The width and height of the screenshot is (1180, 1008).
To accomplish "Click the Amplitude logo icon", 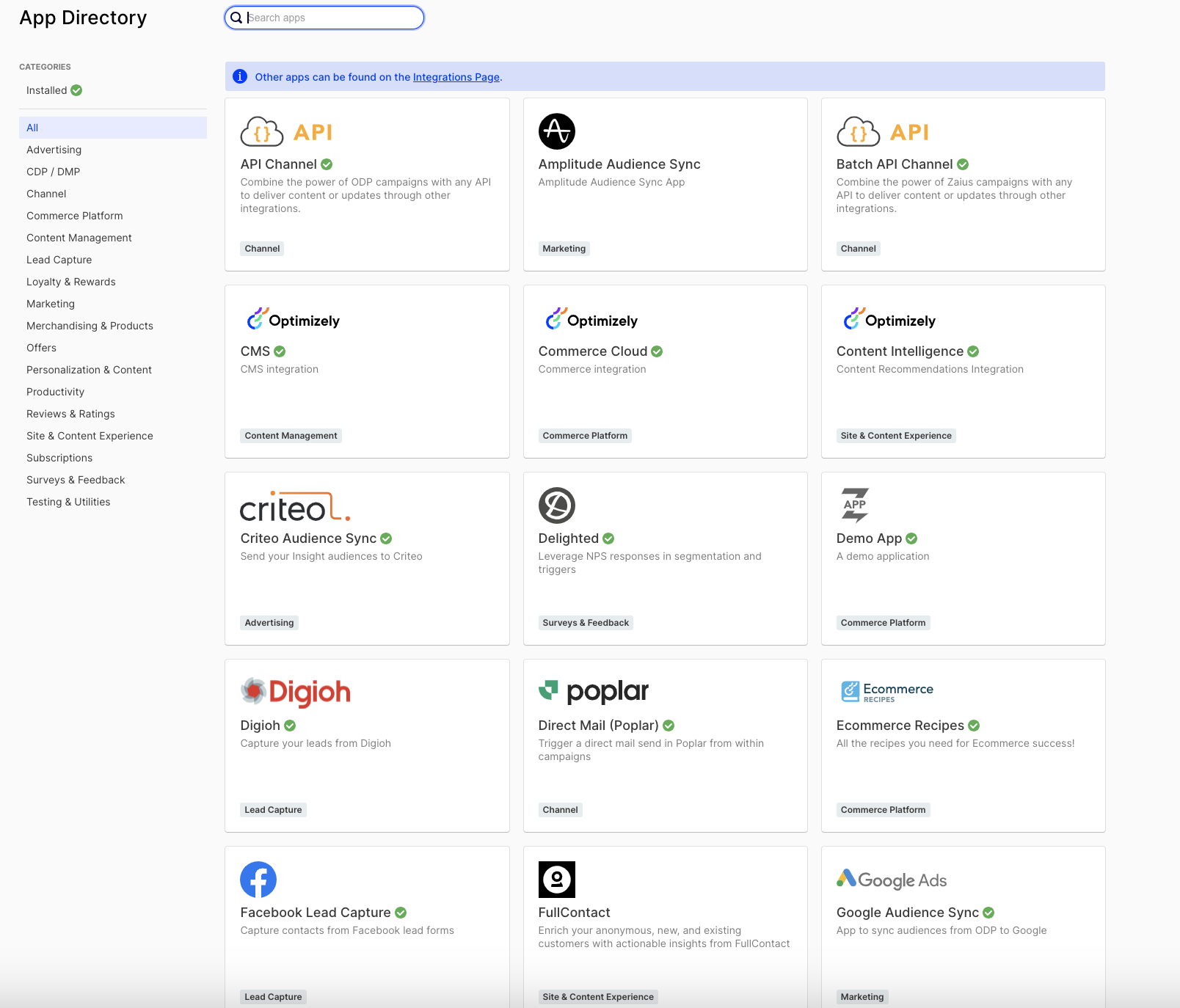I will [x=556, y=131].
